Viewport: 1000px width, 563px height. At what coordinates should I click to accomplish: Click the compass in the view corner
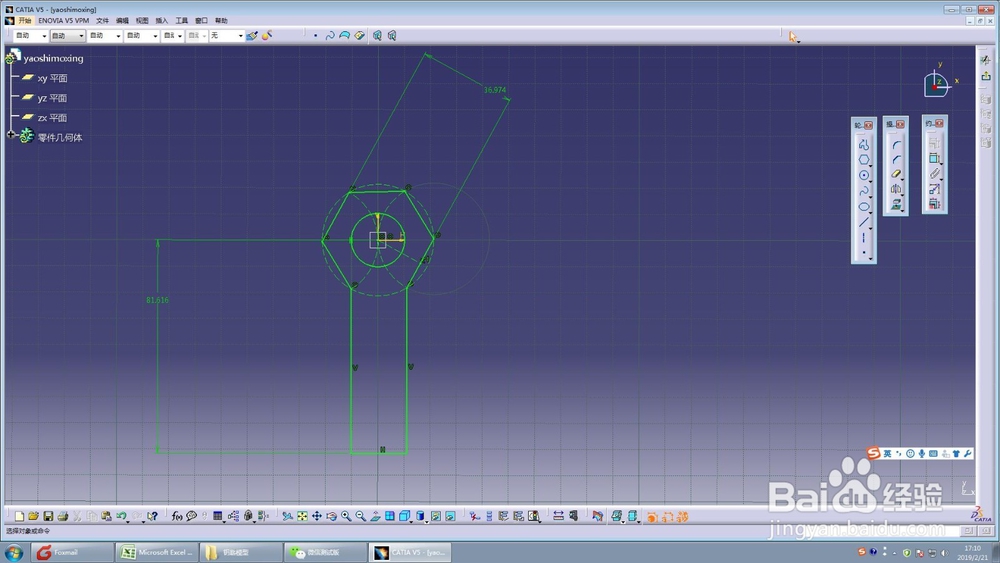[x=936, y=83]
